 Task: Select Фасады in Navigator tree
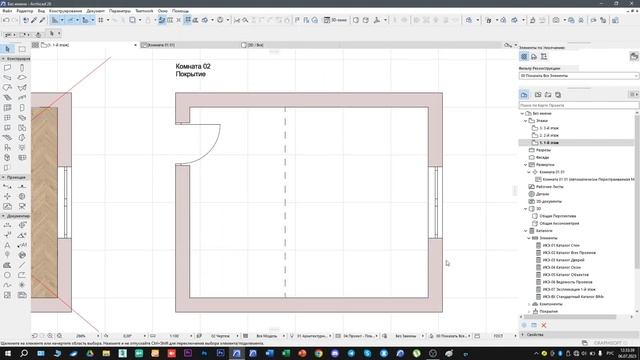pos(542,158)
